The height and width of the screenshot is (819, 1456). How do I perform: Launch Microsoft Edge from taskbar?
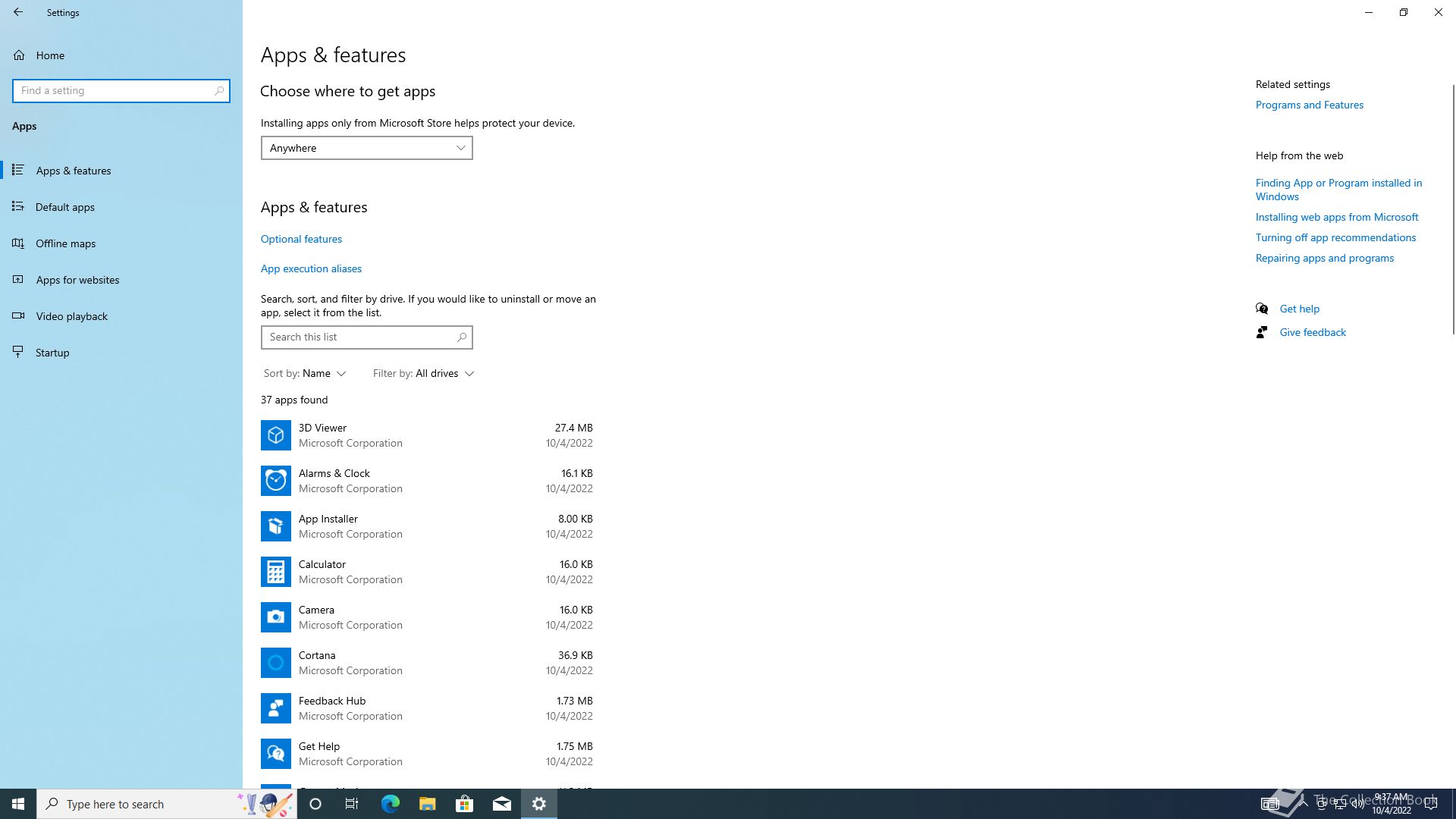click(390, 804)
